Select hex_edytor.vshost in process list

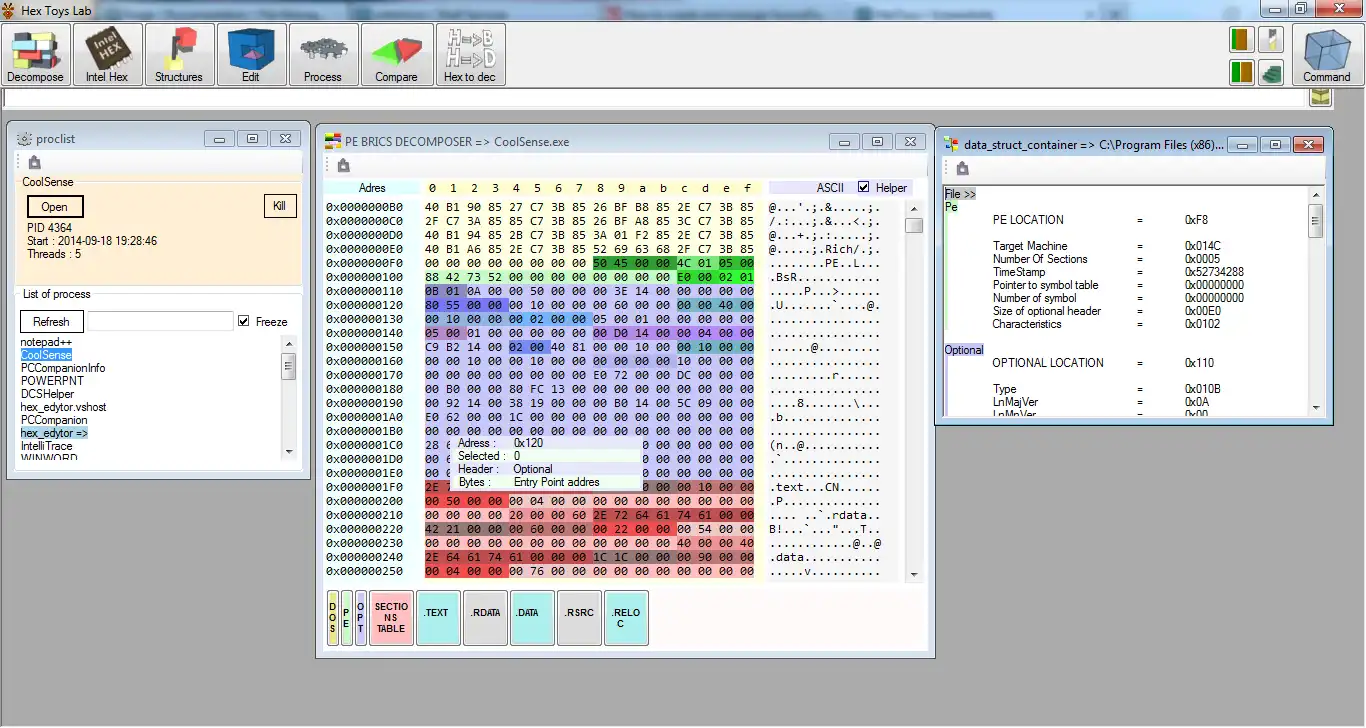65,407
